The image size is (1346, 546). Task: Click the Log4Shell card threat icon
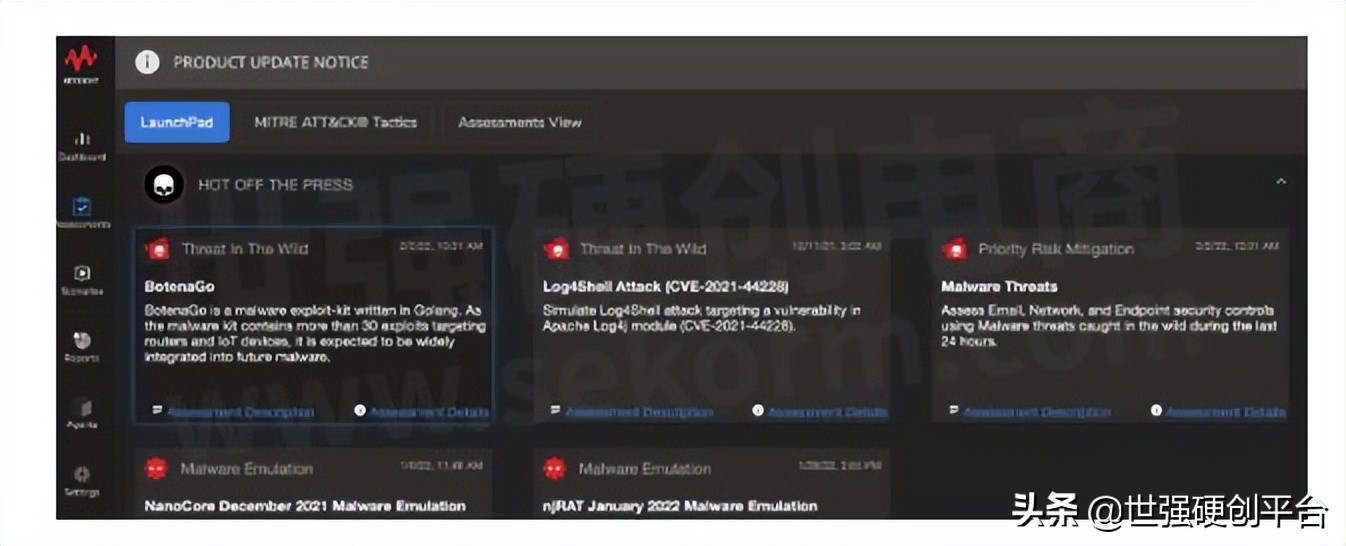point(556,249)
